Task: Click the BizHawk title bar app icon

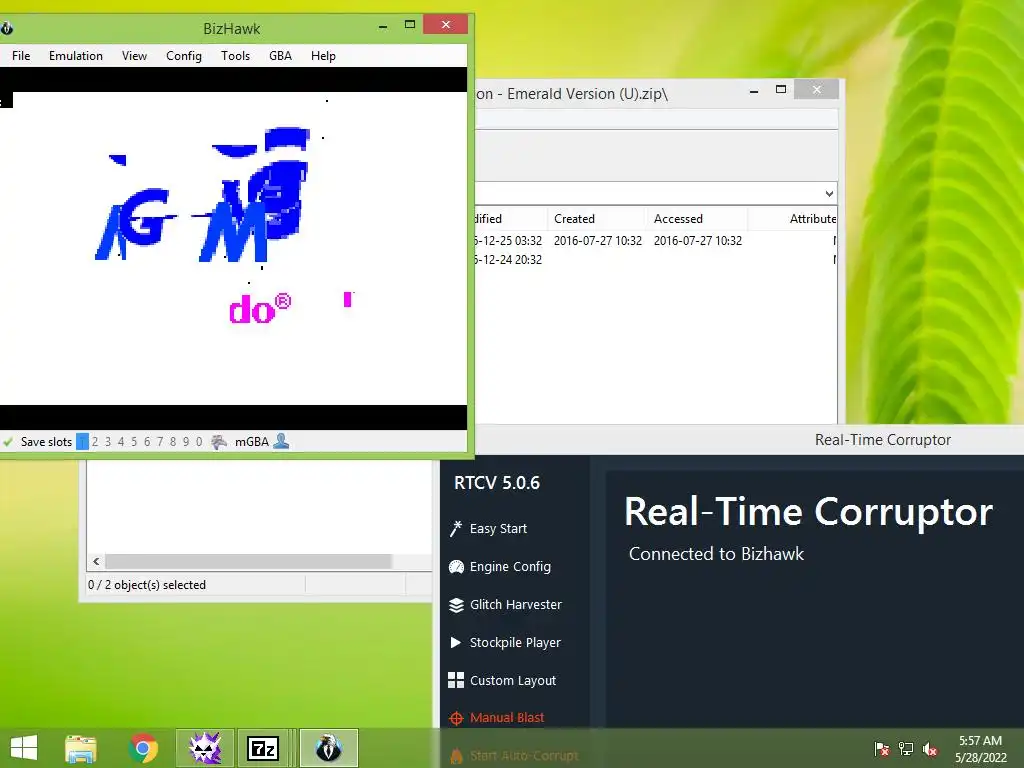Action: click(x=7, y=28)
